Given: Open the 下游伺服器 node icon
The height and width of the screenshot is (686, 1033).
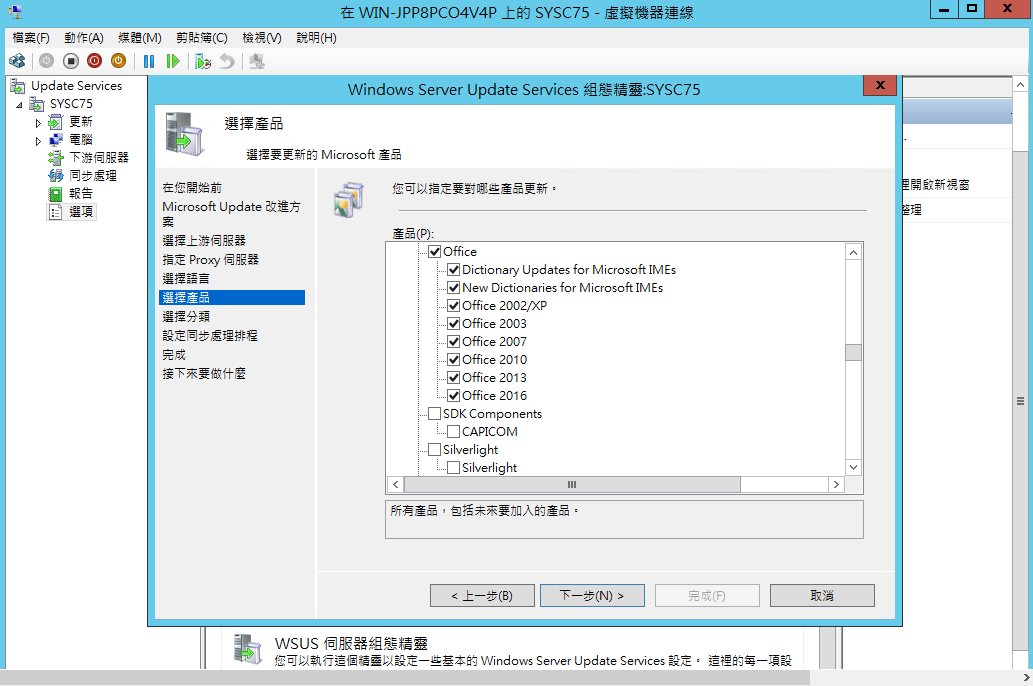Looking at the screenshot, I should pyautogui.click(x=56, y=157).
